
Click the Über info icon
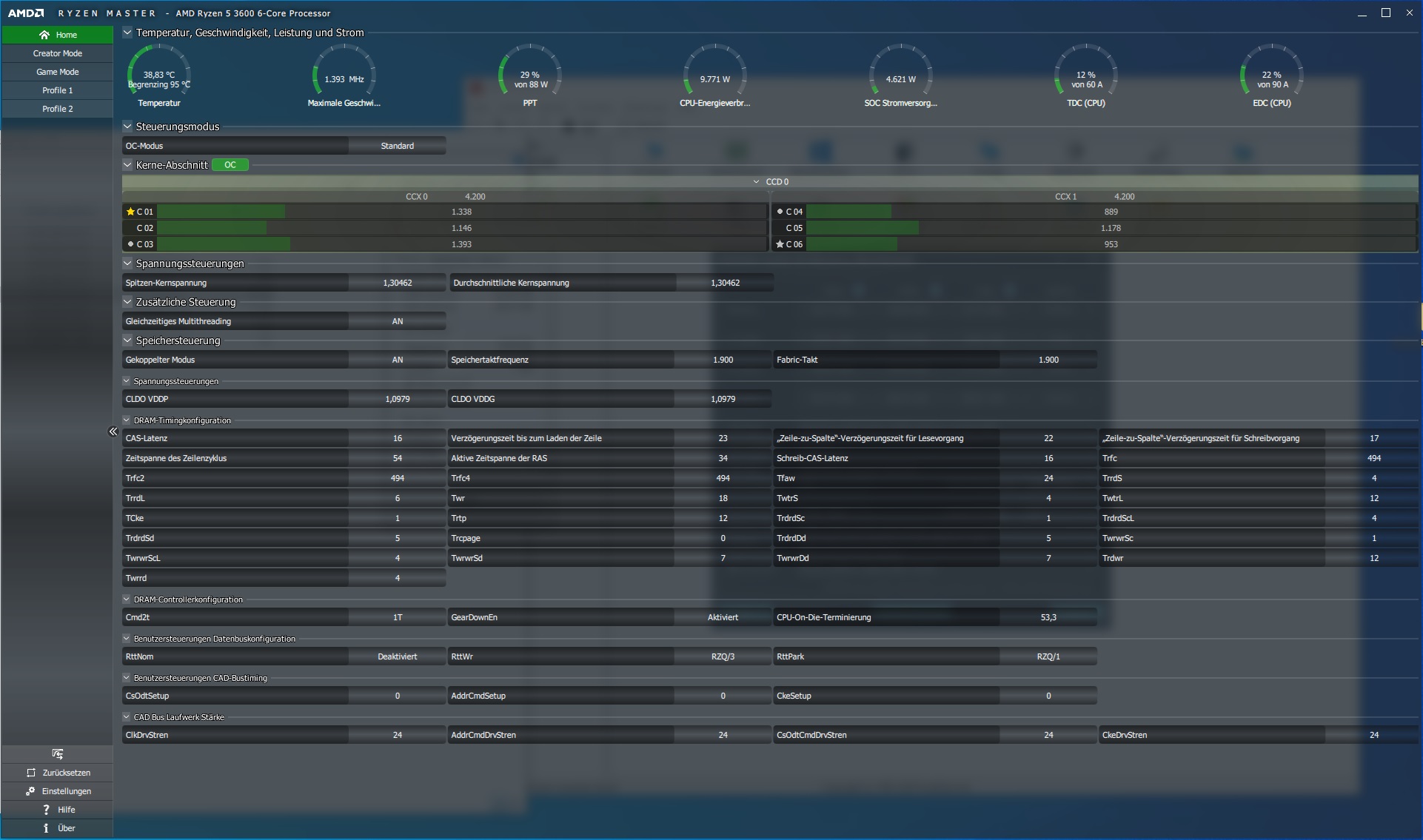tap(46, 828)
